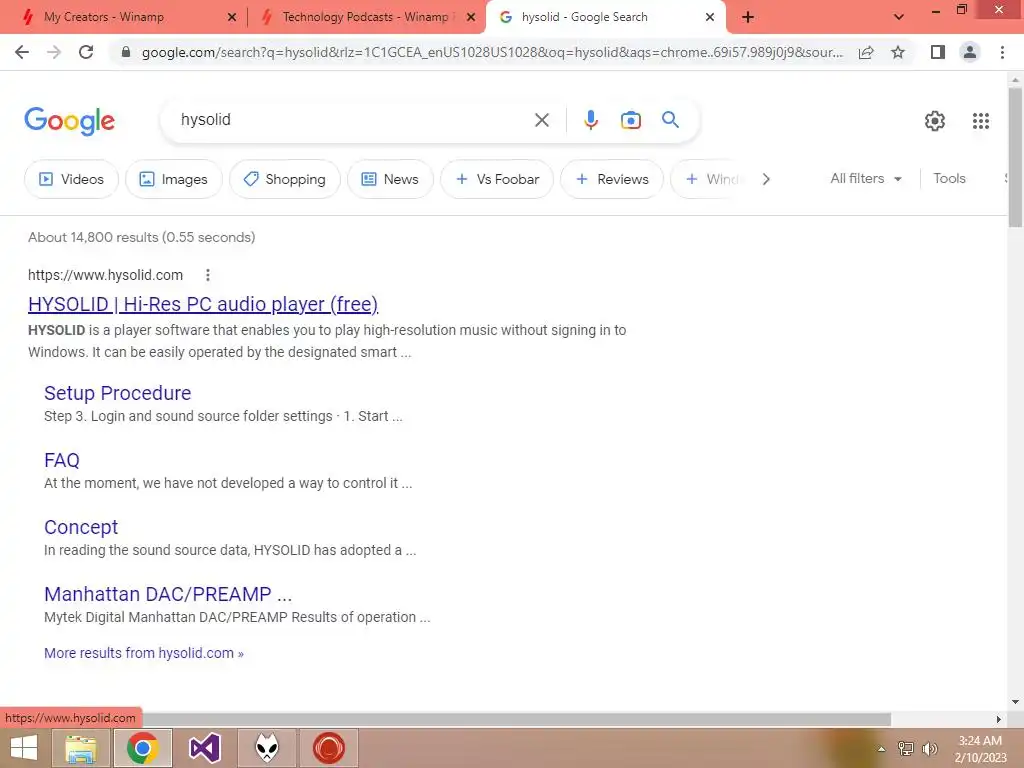Filter results by Videos
The image size is (1024, 768).
click(71, 179)
